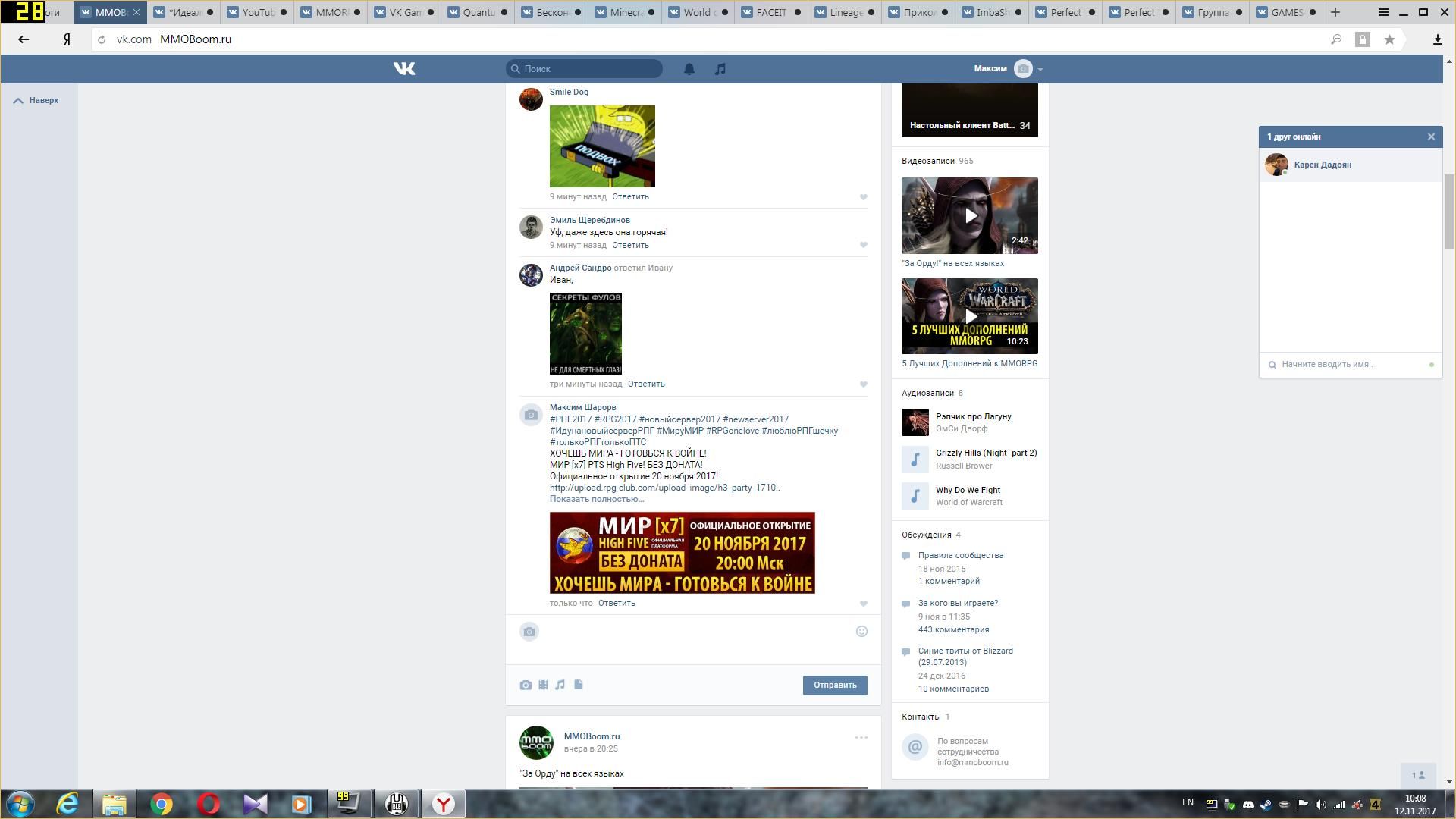Expand full comment via Показать полностью
The height and width of the screenshot is (819, 1456).
596,499
